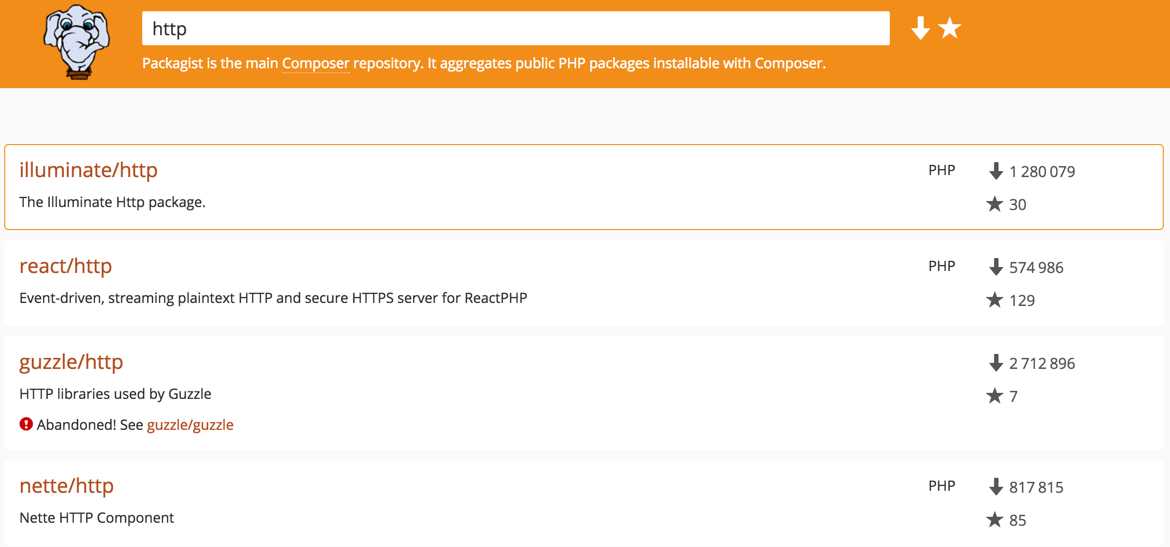The width and height of the screenshot is (1170, 547).
Task: Click the Packagist elephant logo
Action: 72,41
